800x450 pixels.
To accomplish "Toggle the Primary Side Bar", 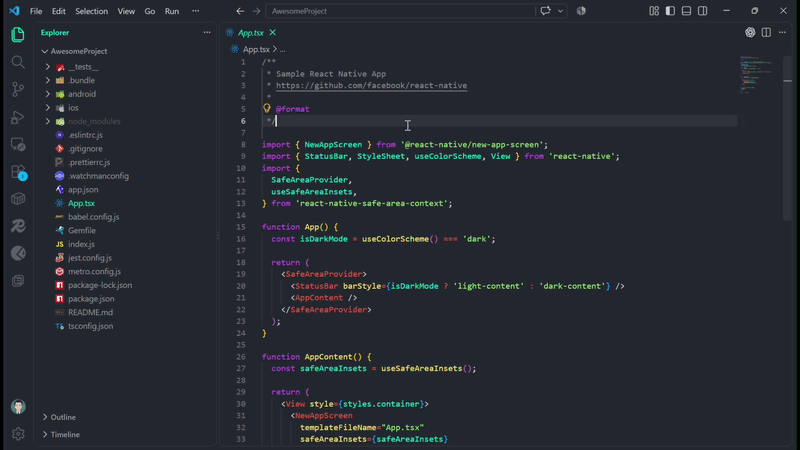I will (x=670, y=11).
